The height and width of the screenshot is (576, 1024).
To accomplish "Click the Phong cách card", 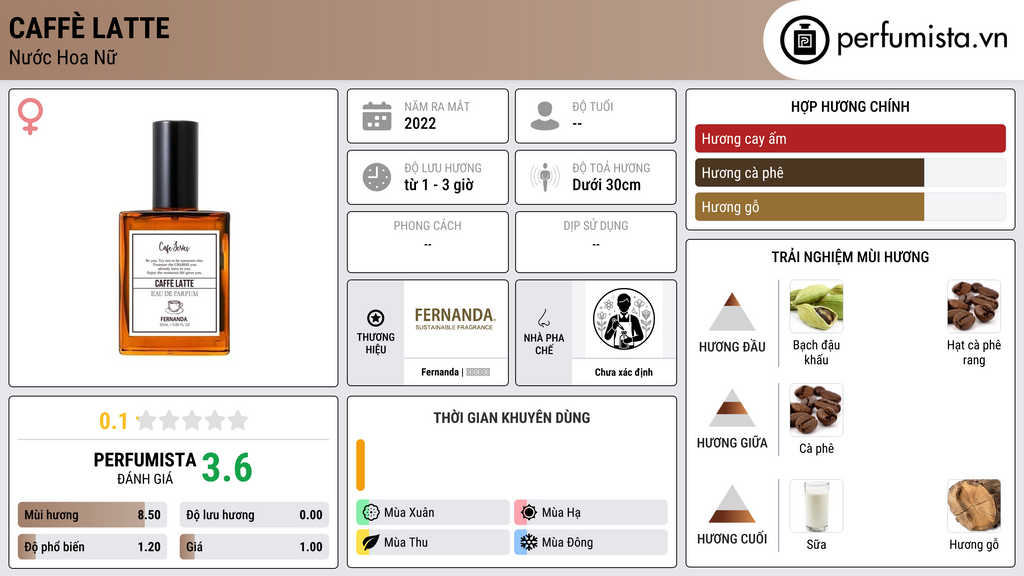I will (428, 242).
